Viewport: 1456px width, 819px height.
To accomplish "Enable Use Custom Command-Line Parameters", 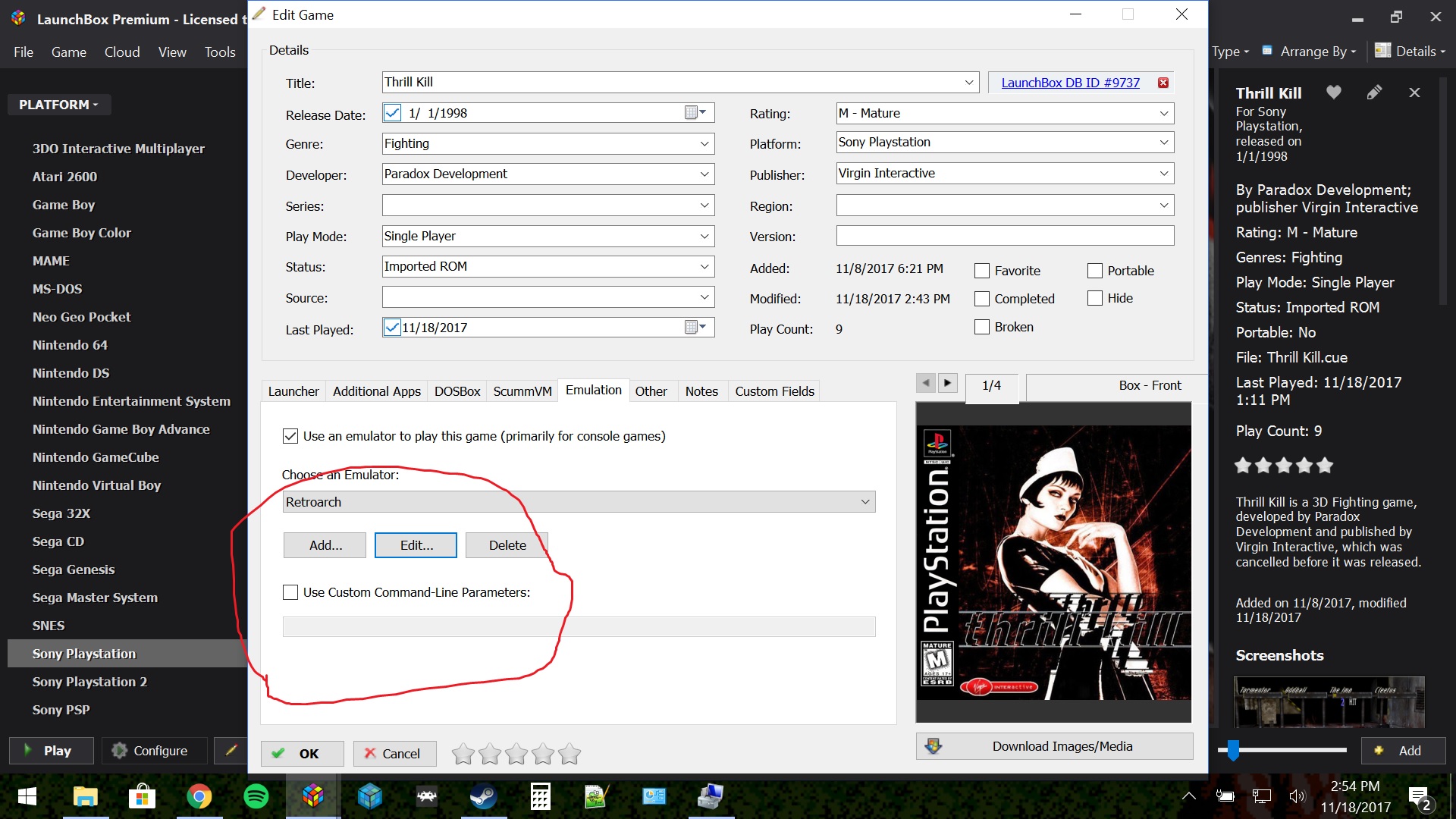I will coord(290,592).
